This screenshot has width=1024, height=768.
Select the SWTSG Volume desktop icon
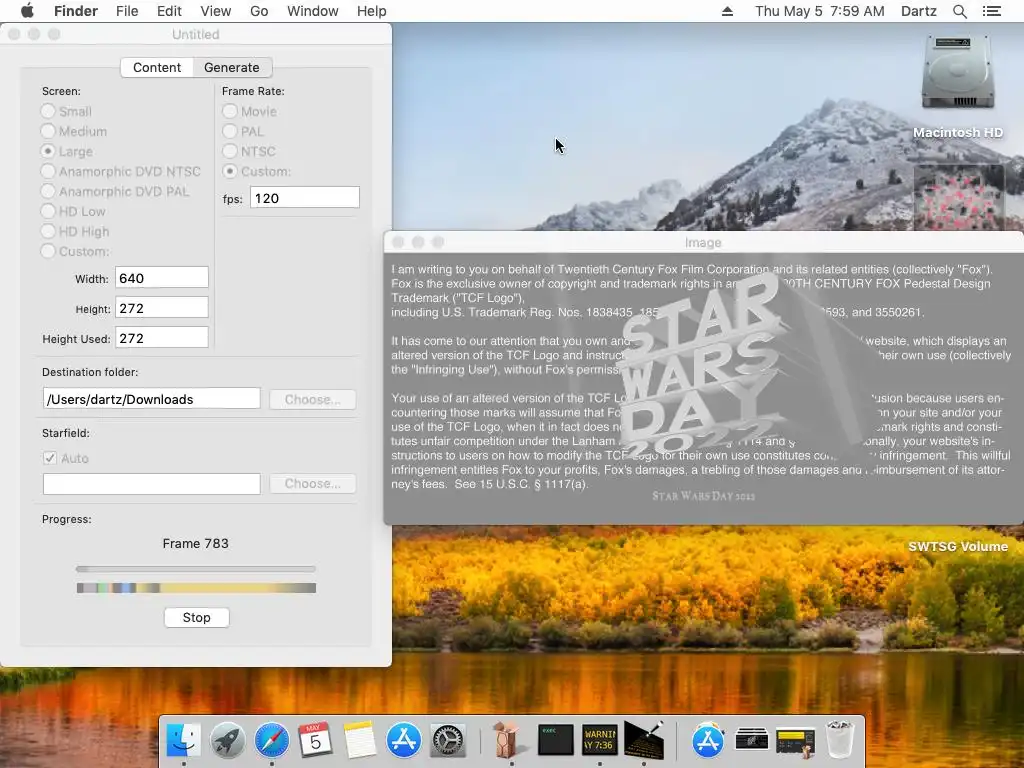click(x=957, y=546)
